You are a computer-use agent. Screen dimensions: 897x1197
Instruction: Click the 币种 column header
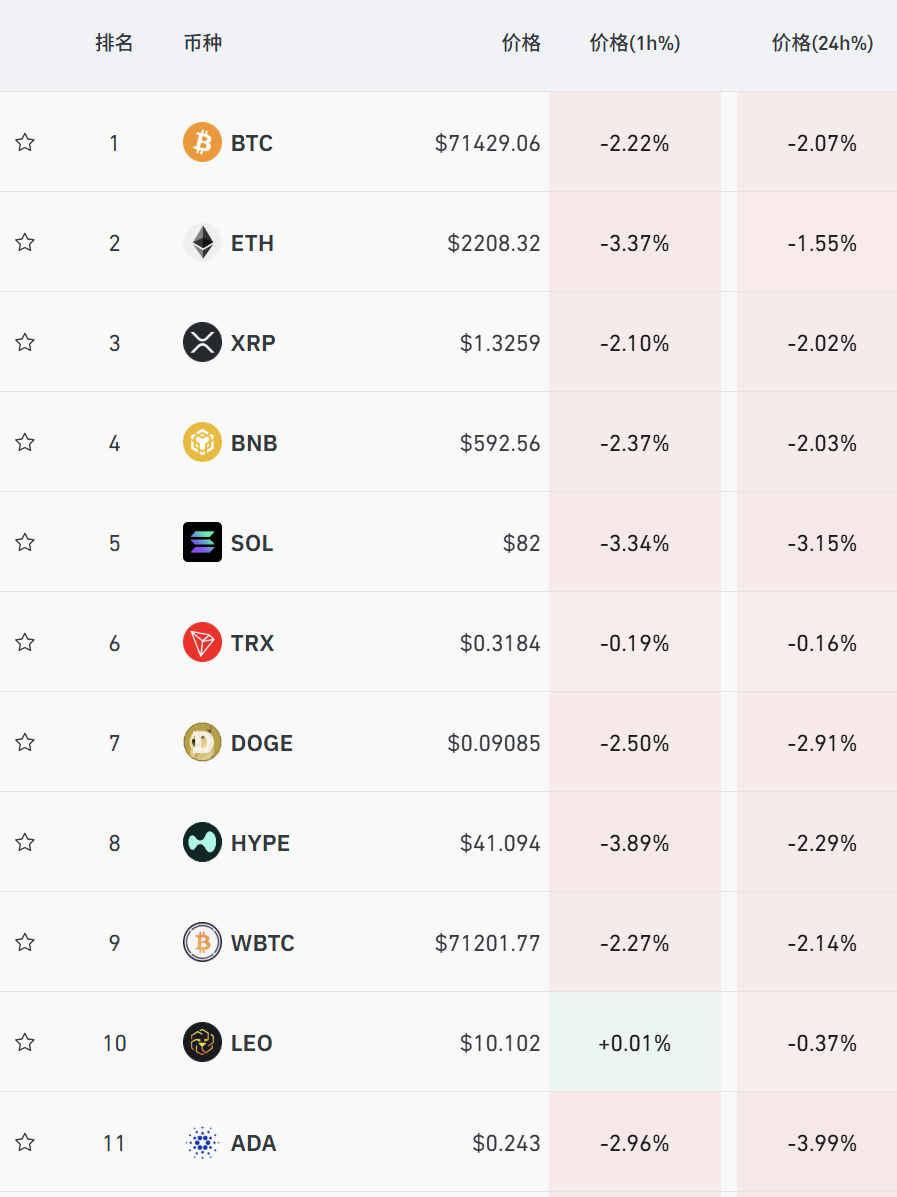click(203, 43)
